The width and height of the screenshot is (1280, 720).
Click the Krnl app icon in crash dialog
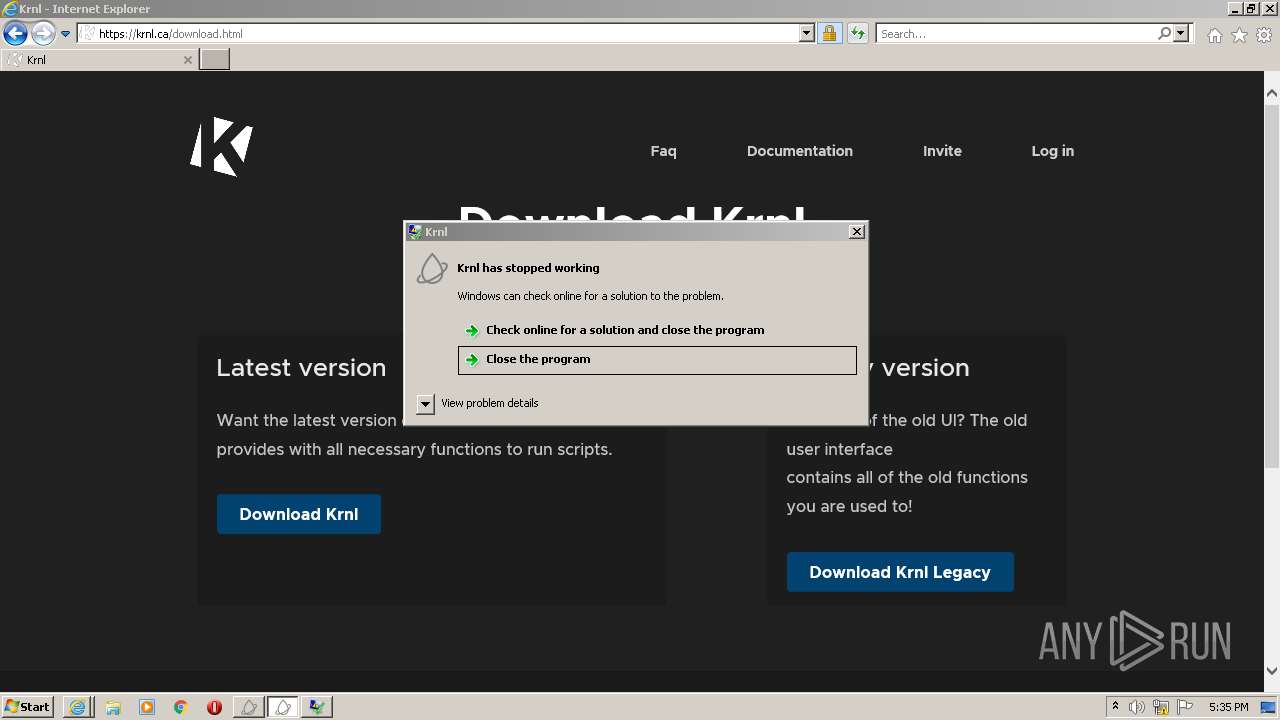click(432, 269)
